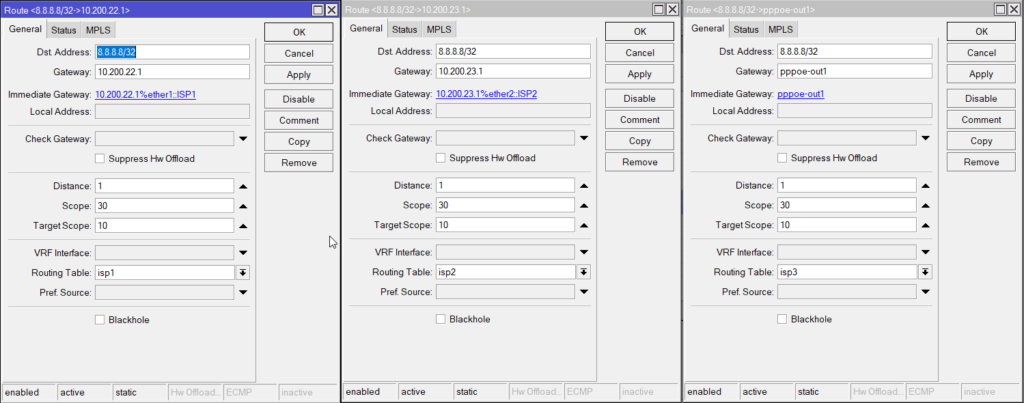This screenshot has height=403, width=1024.
Task: Click OK in 10.200.22.1 route window
Action: [298, 32]
